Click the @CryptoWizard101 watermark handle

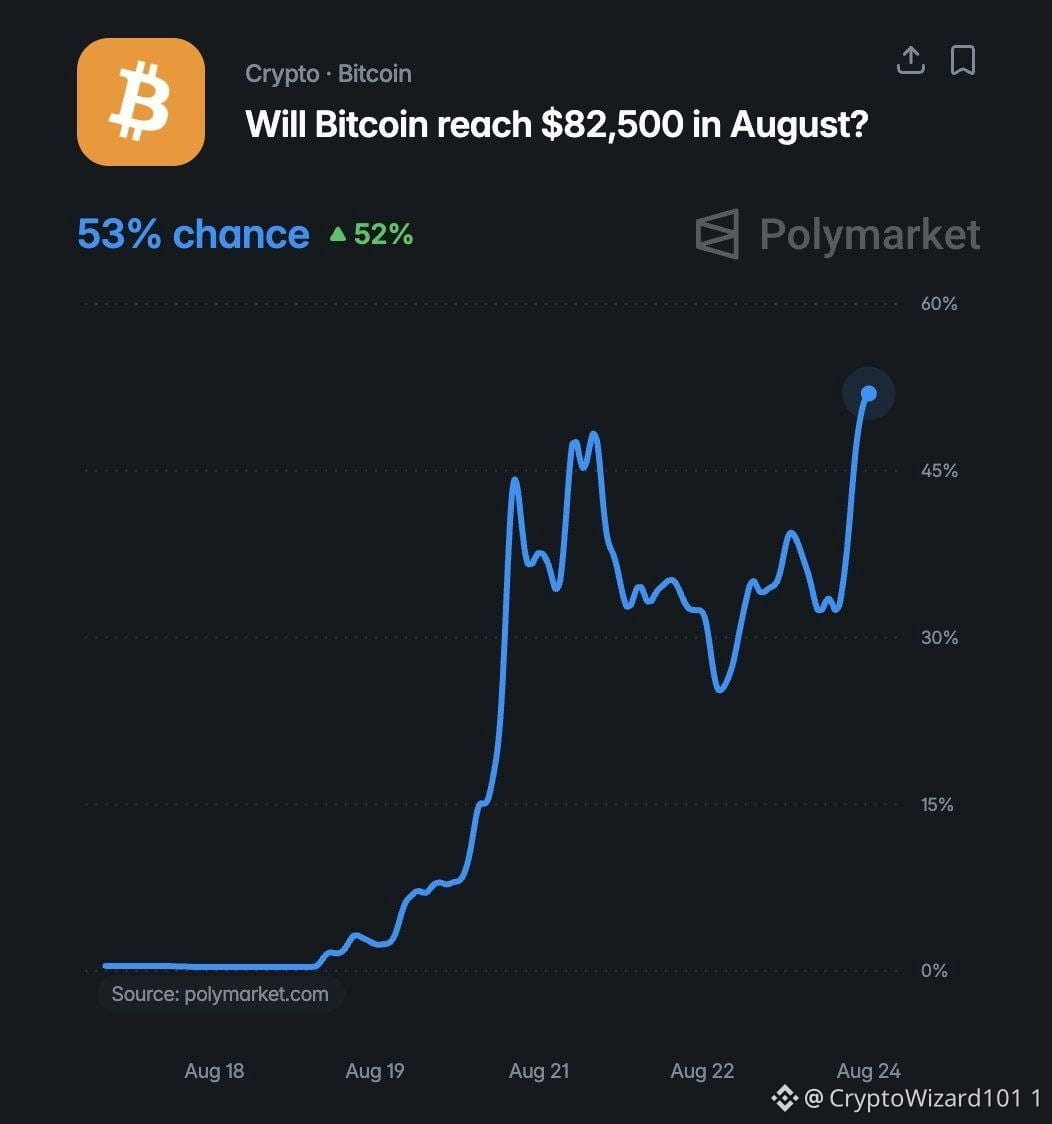click(x=912, y=1097)
